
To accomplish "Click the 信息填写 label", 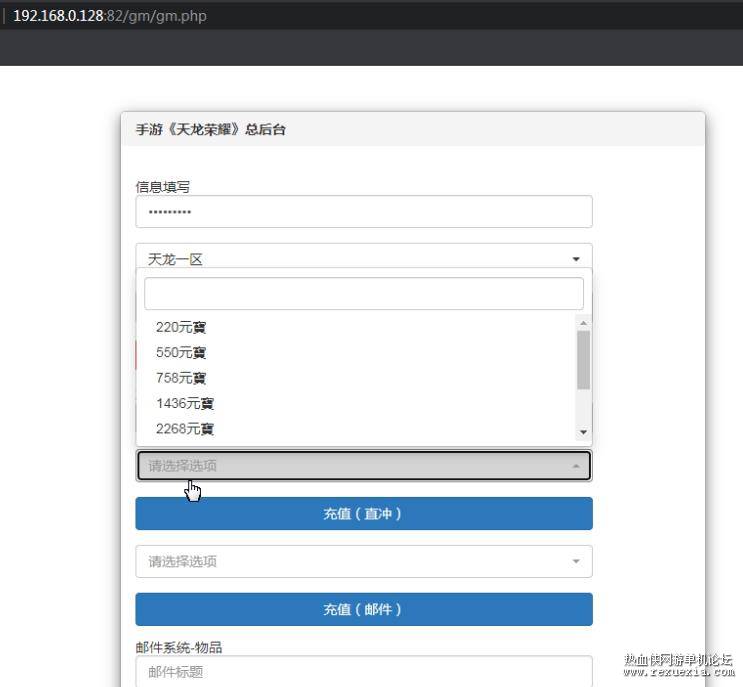I will click(x=163, y=187).
